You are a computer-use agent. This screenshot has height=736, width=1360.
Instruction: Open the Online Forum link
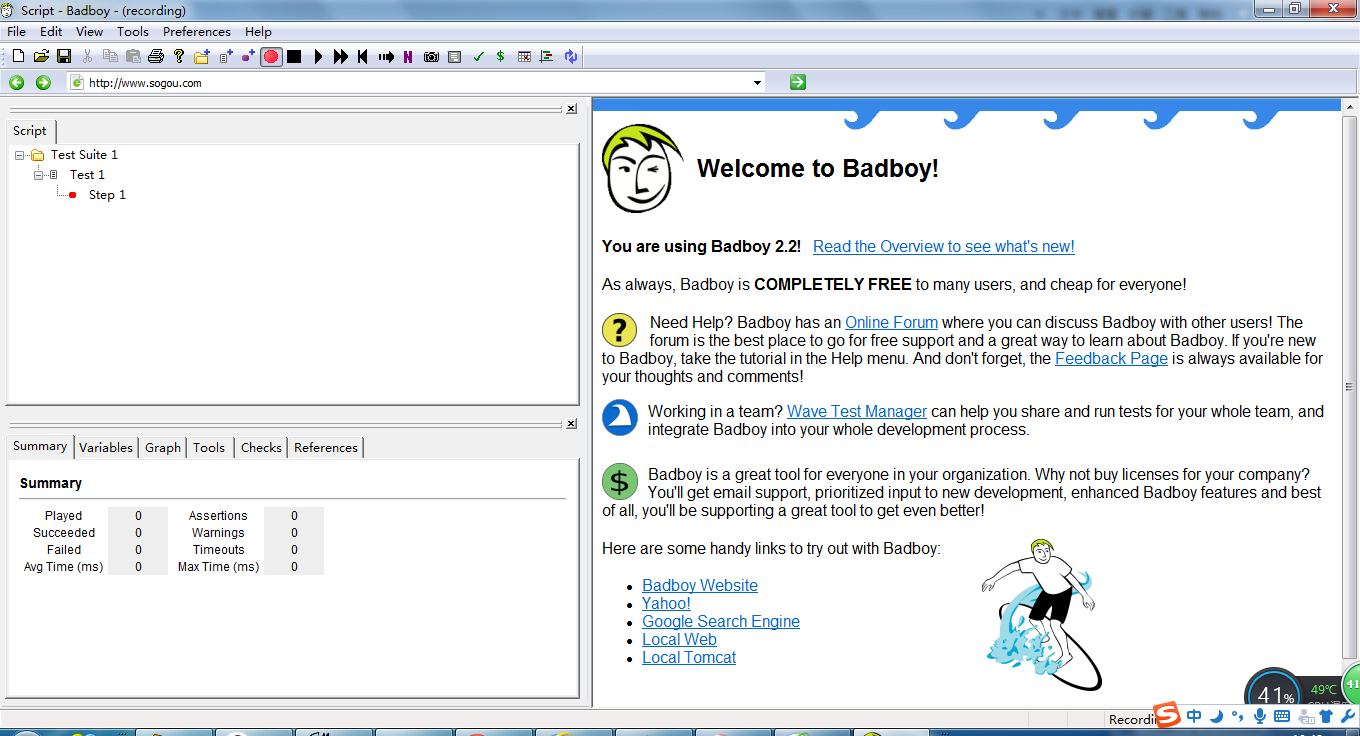click(x=891, y=322)
